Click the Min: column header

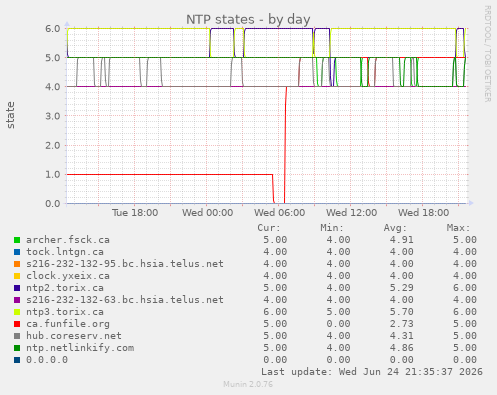[x=332, y=228]
